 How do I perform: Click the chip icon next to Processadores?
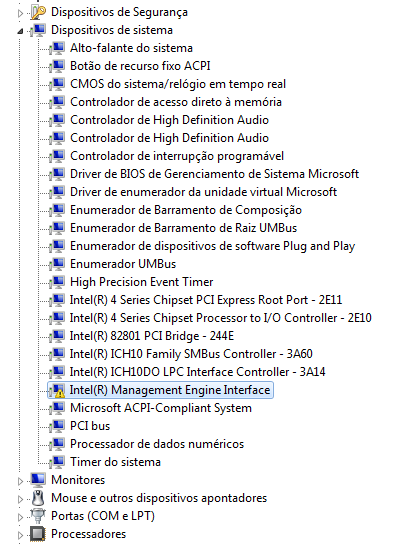coord(38,534)
